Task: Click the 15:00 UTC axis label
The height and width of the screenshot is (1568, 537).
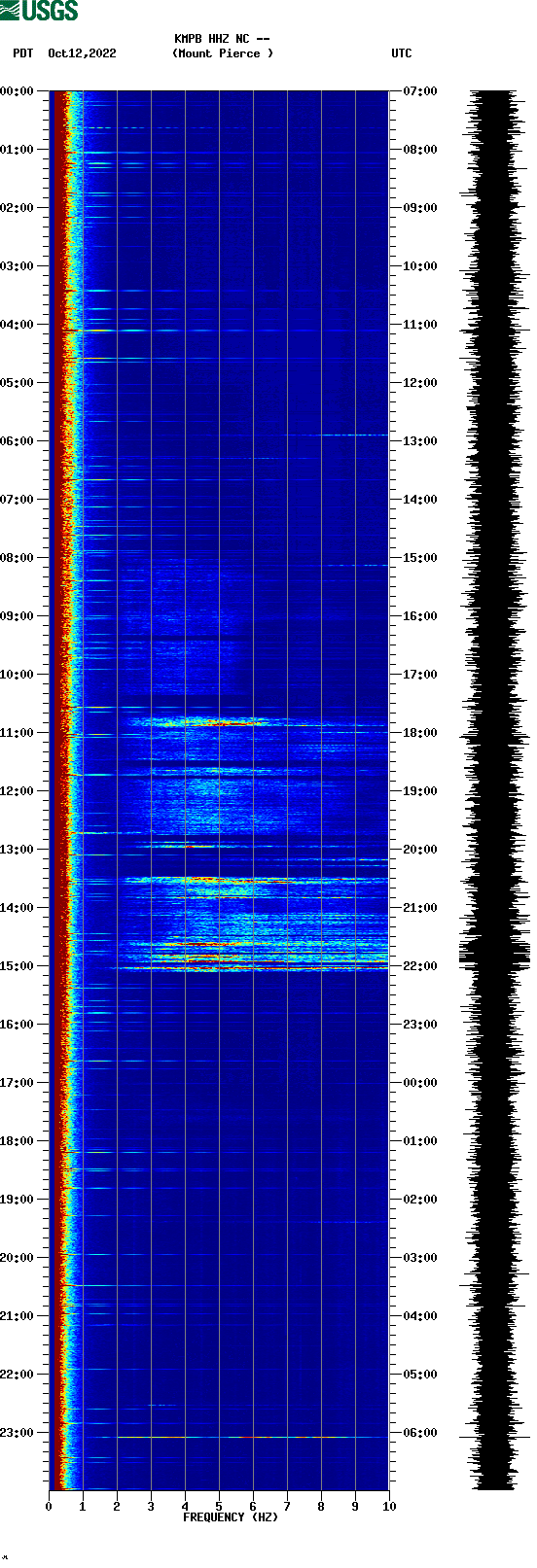Action: tap(420, 558)
